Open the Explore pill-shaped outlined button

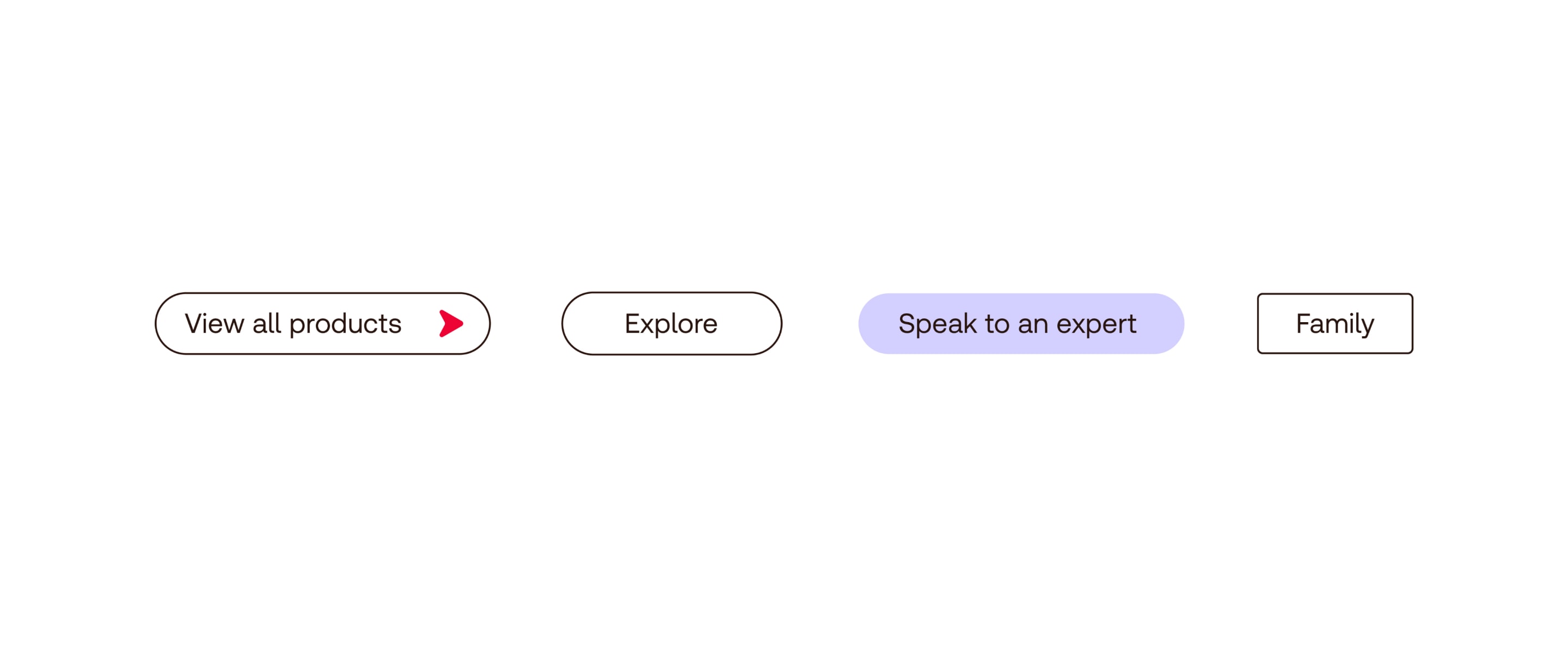click(x=671, y=323)
